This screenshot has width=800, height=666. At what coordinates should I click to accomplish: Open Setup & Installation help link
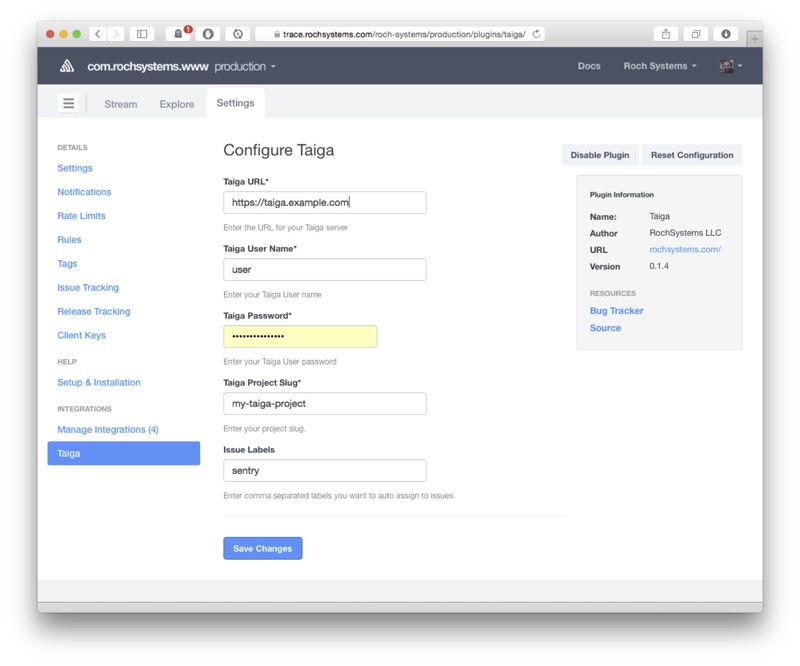click(98, 382)
